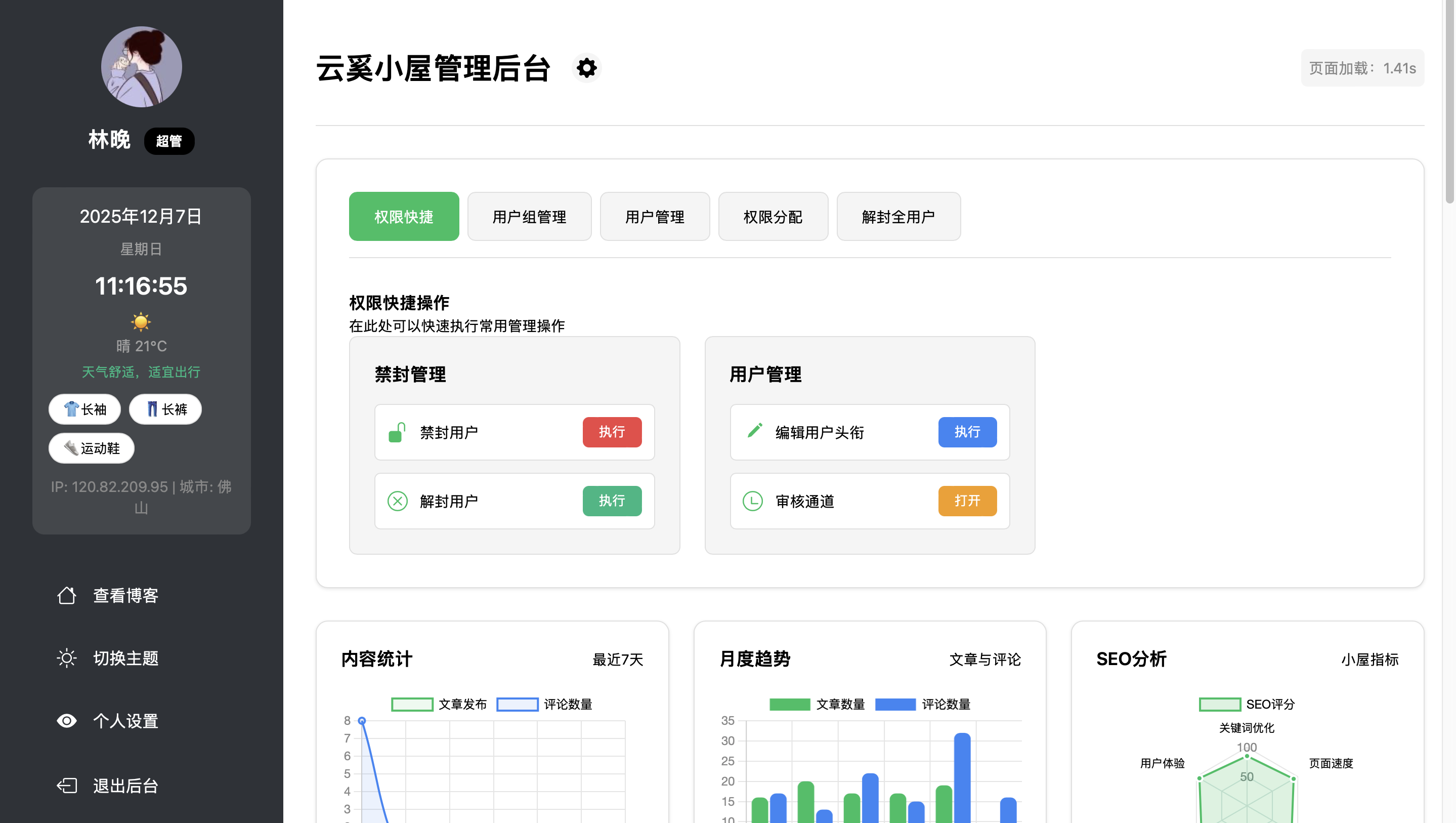Click the circled X icon beside 解封用户
Viewport: 1456px width, 823px height.
[397, 501]
